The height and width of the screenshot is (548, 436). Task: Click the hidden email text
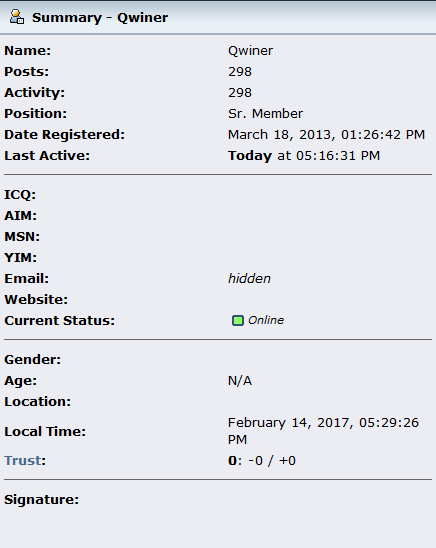[249, 279]
